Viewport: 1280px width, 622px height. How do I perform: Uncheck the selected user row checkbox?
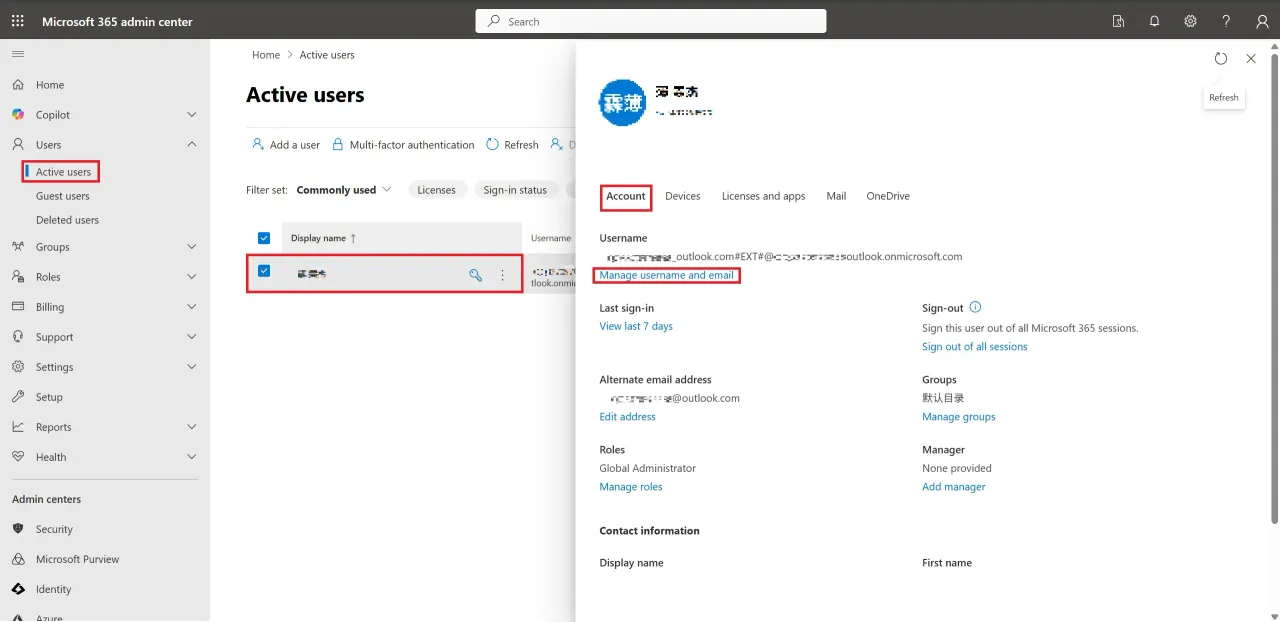[264, 271]
